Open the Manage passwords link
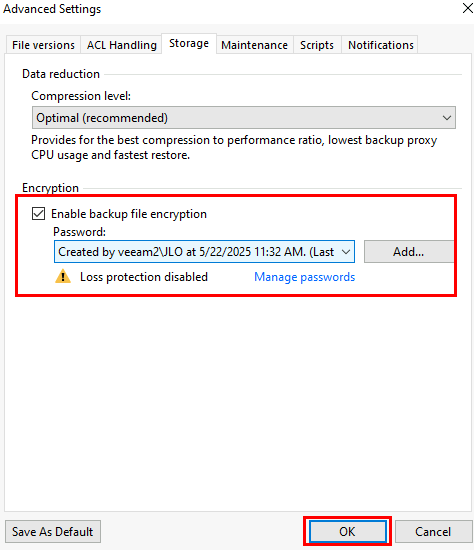The image size is (474, 550). tap(305, 277)
